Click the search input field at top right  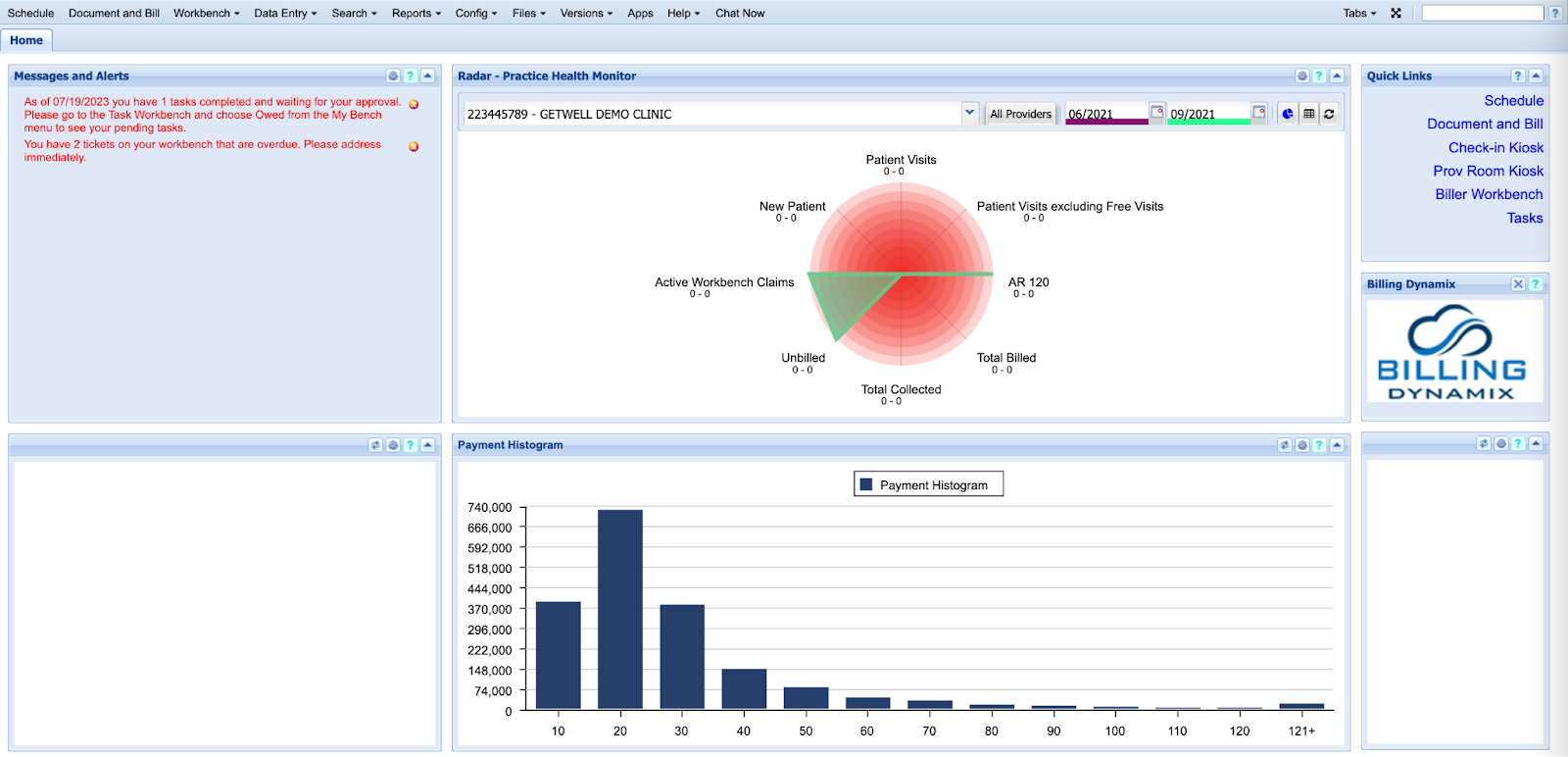(x=1482, y=13)
